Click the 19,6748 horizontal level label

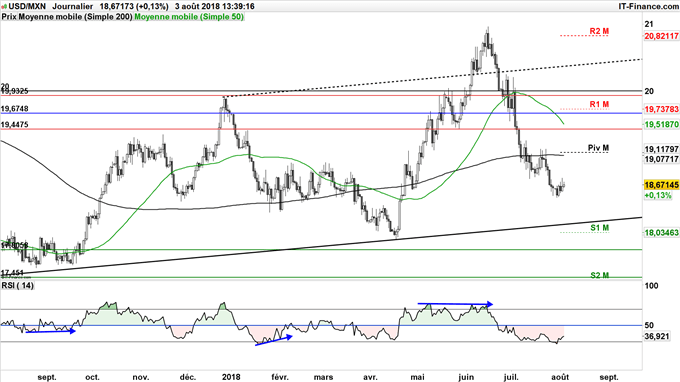point(15,108)
